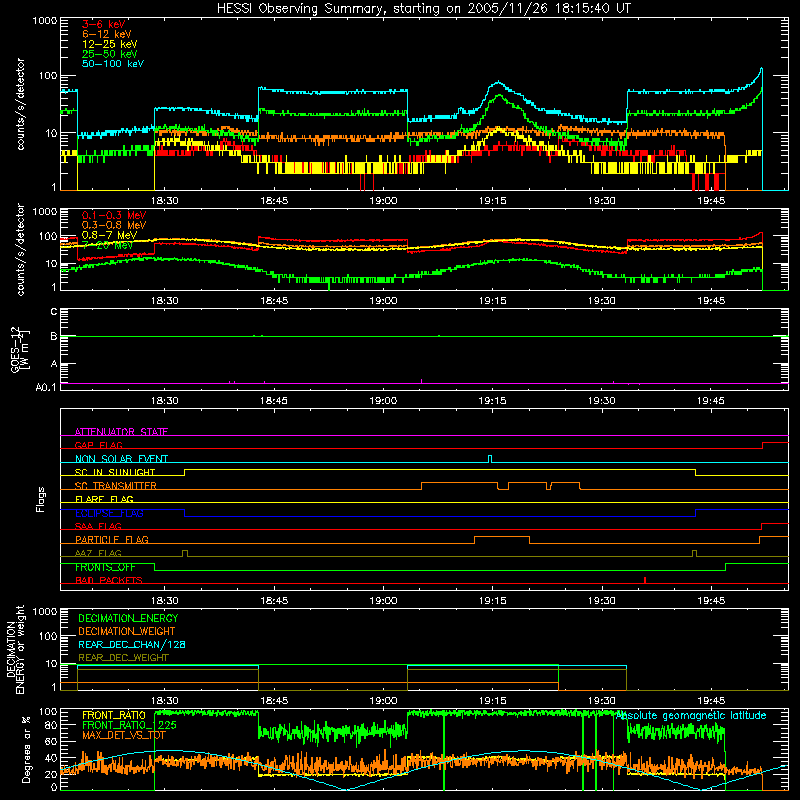Select the SC_TRANSMITTER flag label
800x800 pixels.
[115, 486]
